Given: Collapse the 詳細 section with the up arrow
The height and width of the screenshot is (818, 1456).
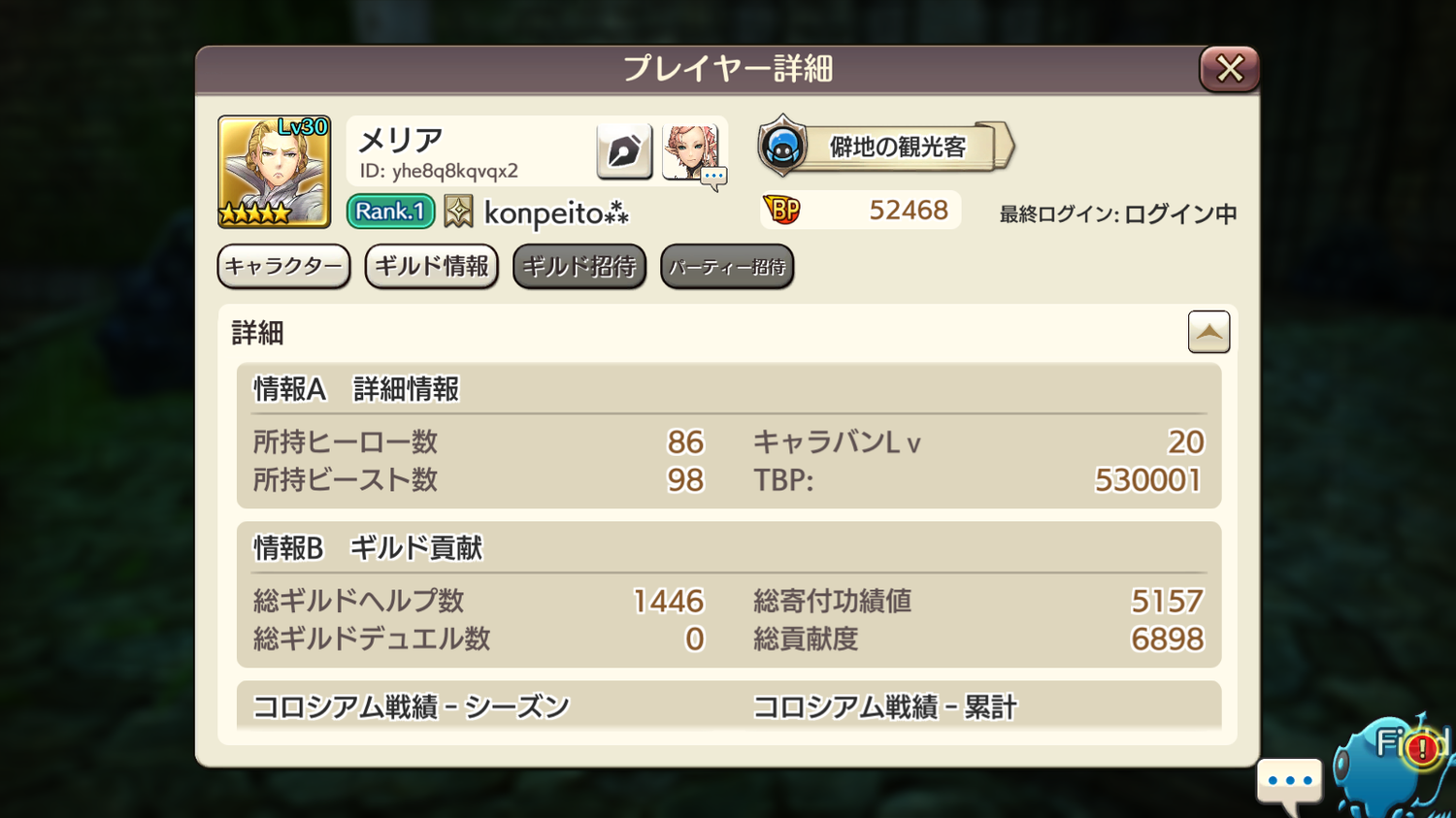Looking at the screenshot, I should pyautogui.click(x=1208, y=332).
